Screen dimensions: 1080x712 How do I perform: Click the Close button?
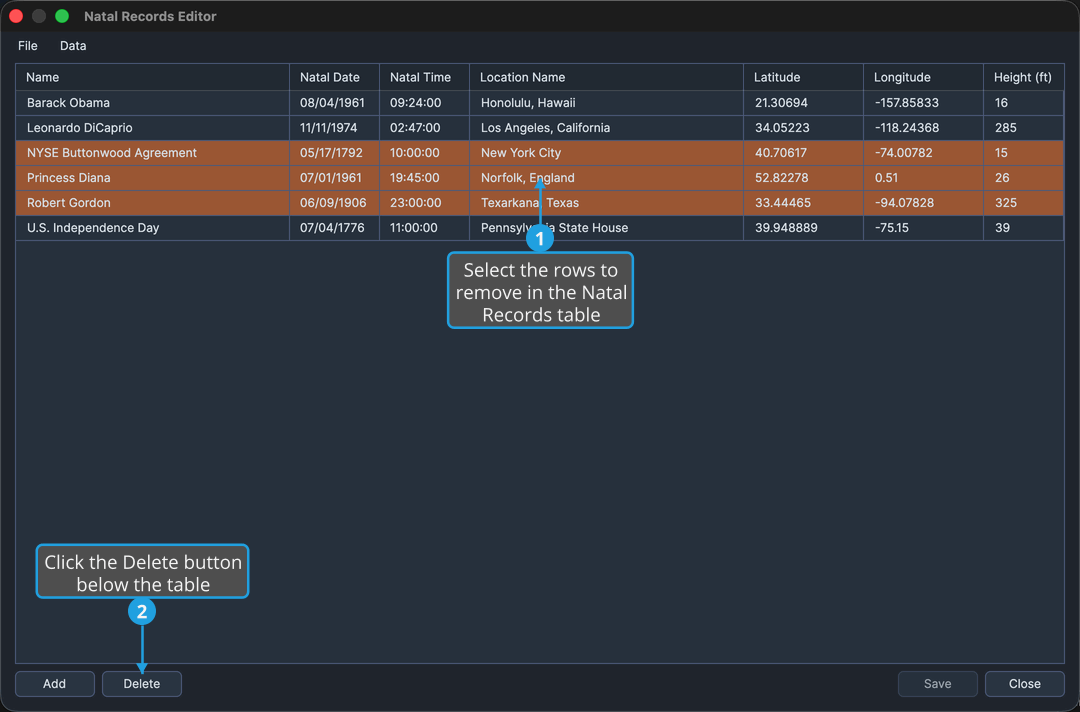pyautogui.click(x=1025, y=684)
